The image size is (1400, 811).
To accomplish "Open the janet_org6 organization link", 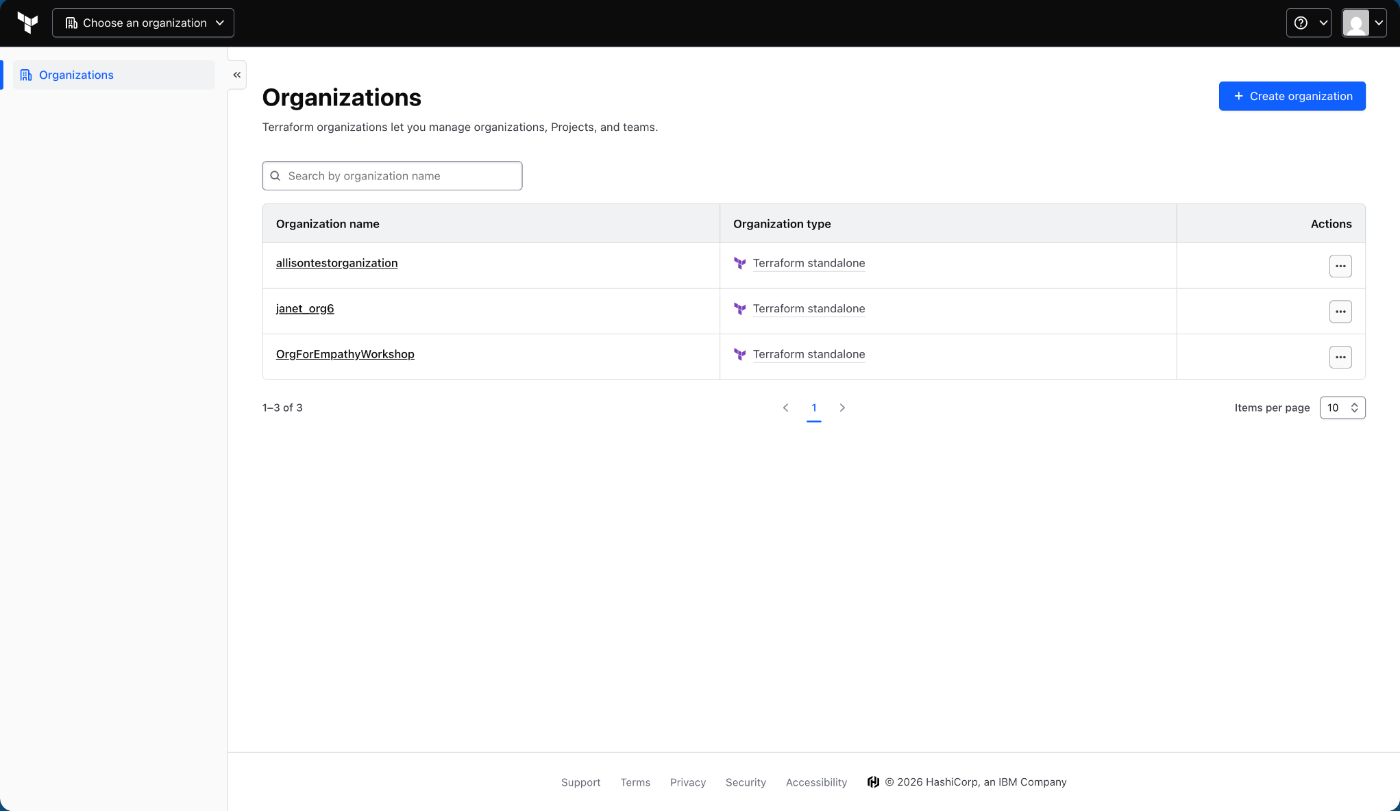I will 305,309.
